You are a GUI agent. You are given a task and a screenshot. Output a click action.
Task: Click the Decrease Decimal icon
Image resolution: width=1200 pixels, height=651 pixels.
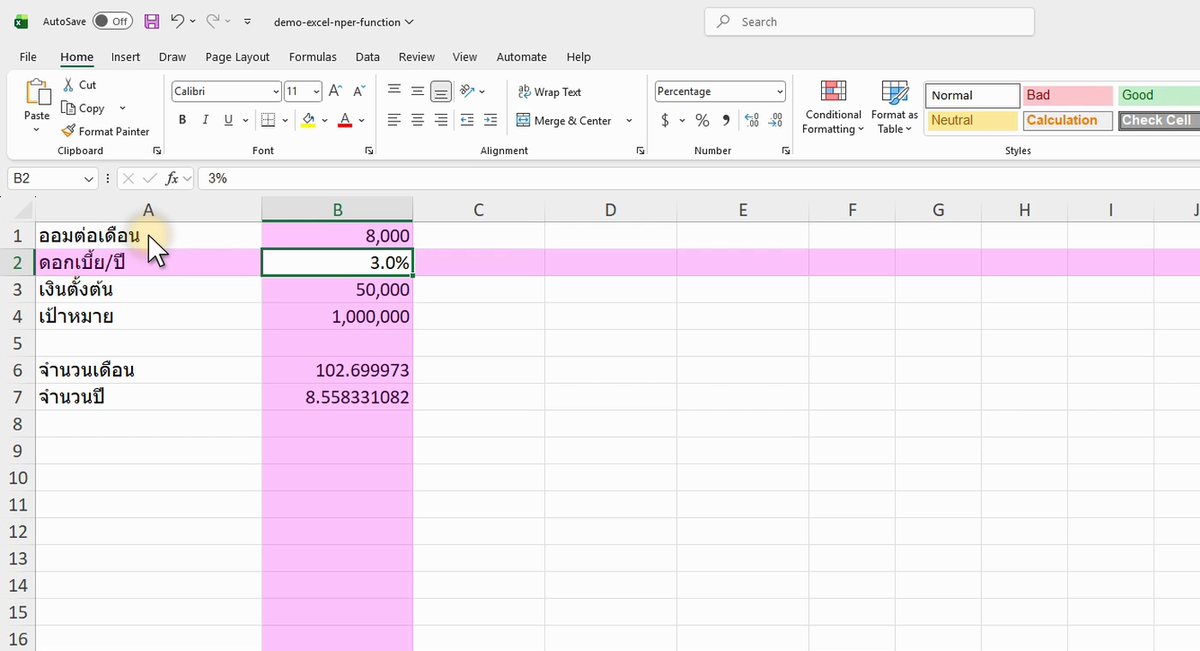tap(775, 120)
